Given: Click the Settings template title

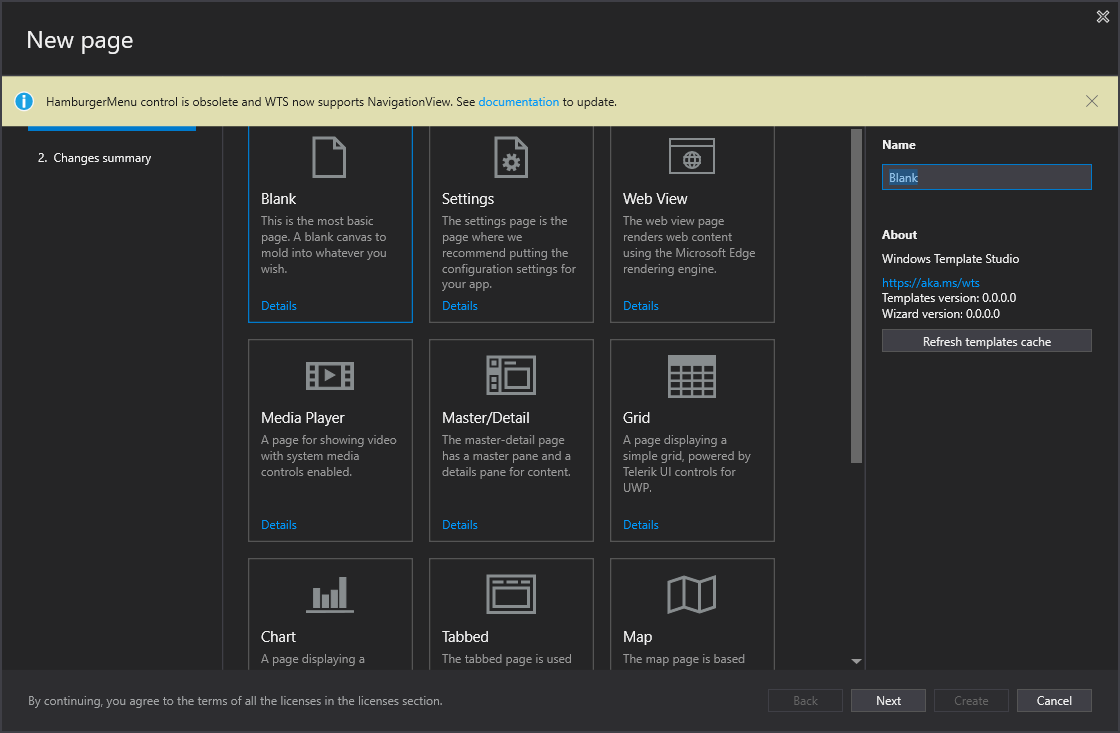Looking at the screenshot, I should (468, 199).
